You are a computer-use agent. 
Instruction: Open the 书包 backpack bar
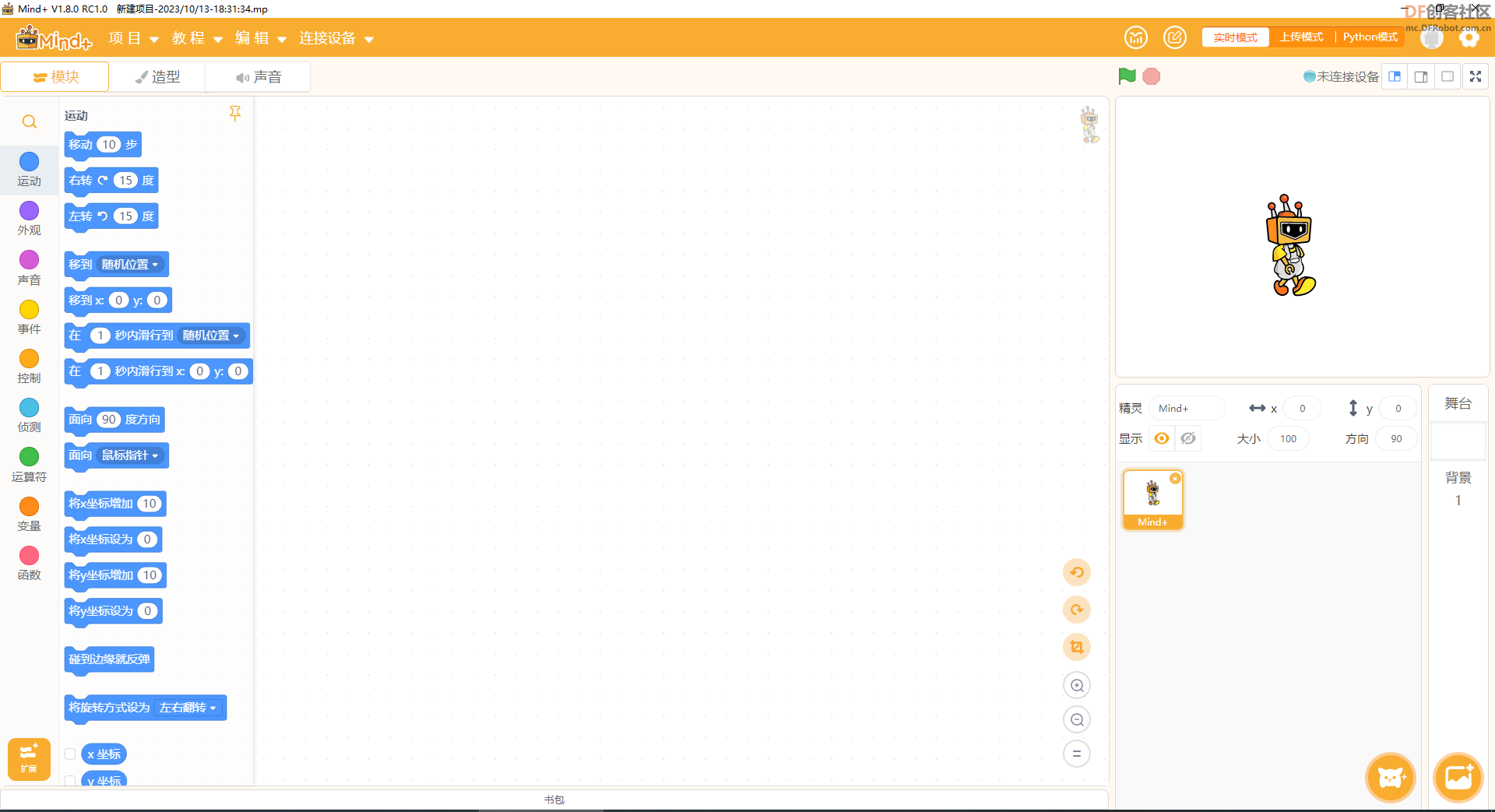tap(554, 800)
